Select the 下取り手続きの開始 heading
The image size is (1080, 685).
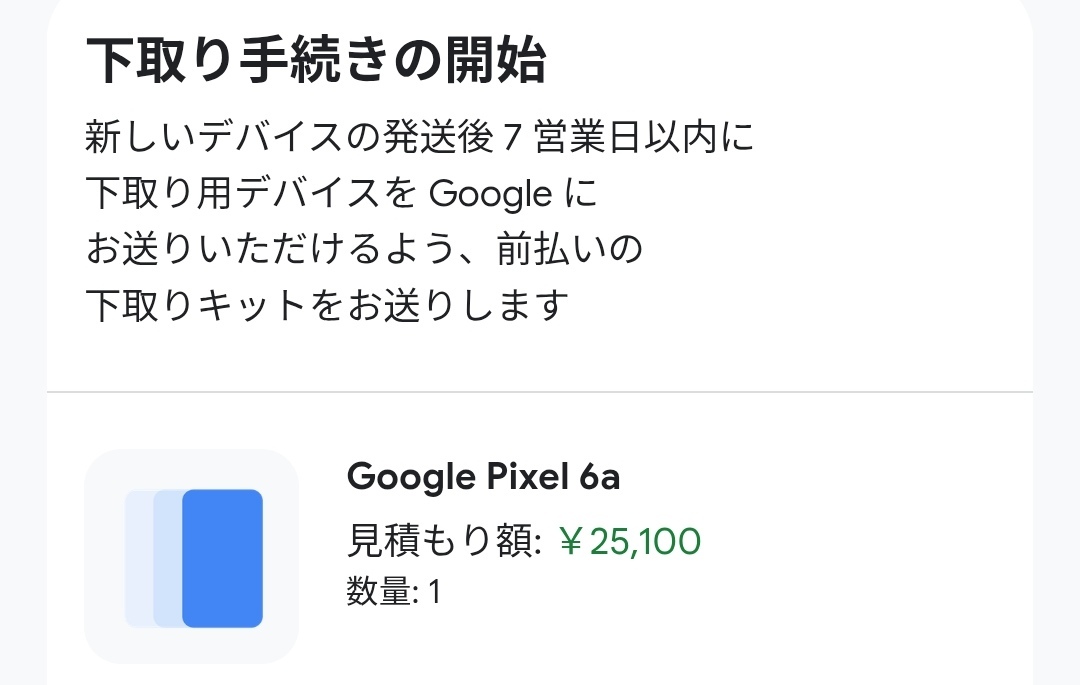pos(316,60)
